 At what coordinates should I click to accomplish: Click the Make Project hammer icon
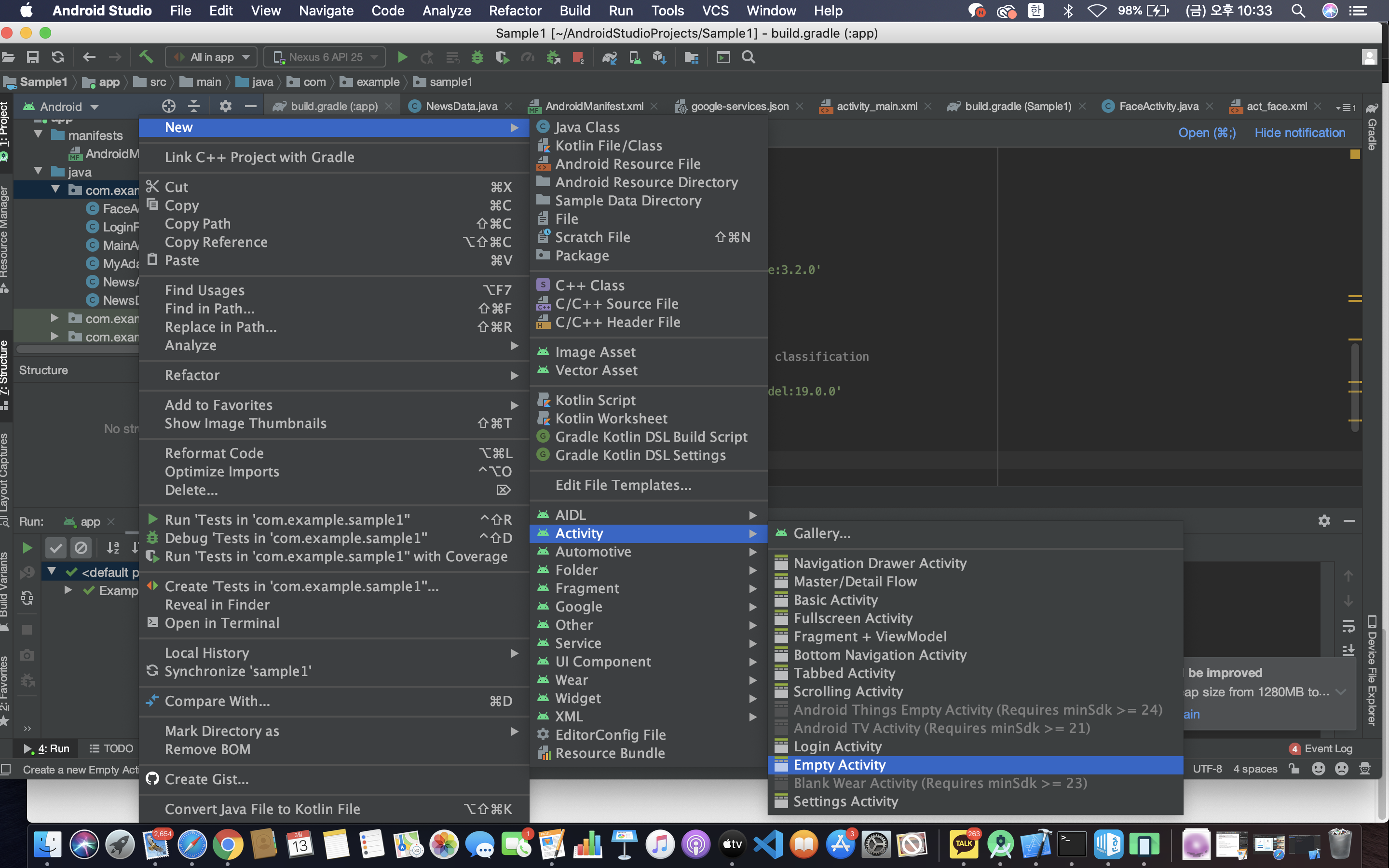click(x=146, y=57)
